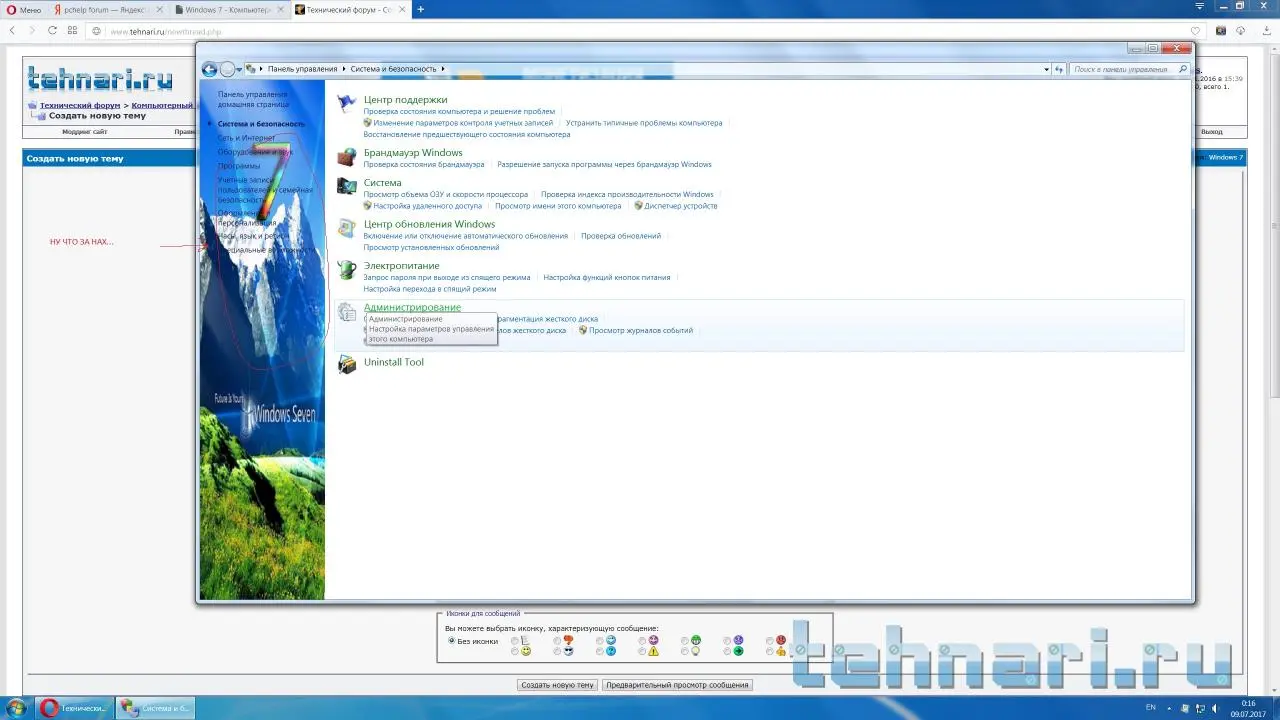Open Просмотр журналов событий link
1280x720 pixels.
641,330
